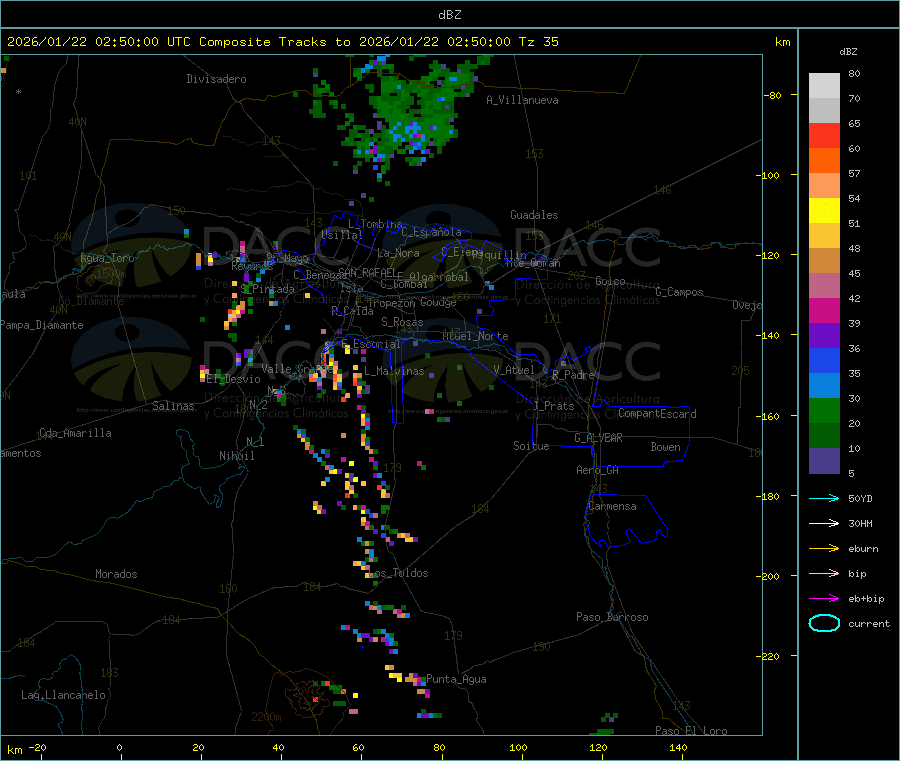
Task: Click the R_Padre map label
Action: point(573,375)
